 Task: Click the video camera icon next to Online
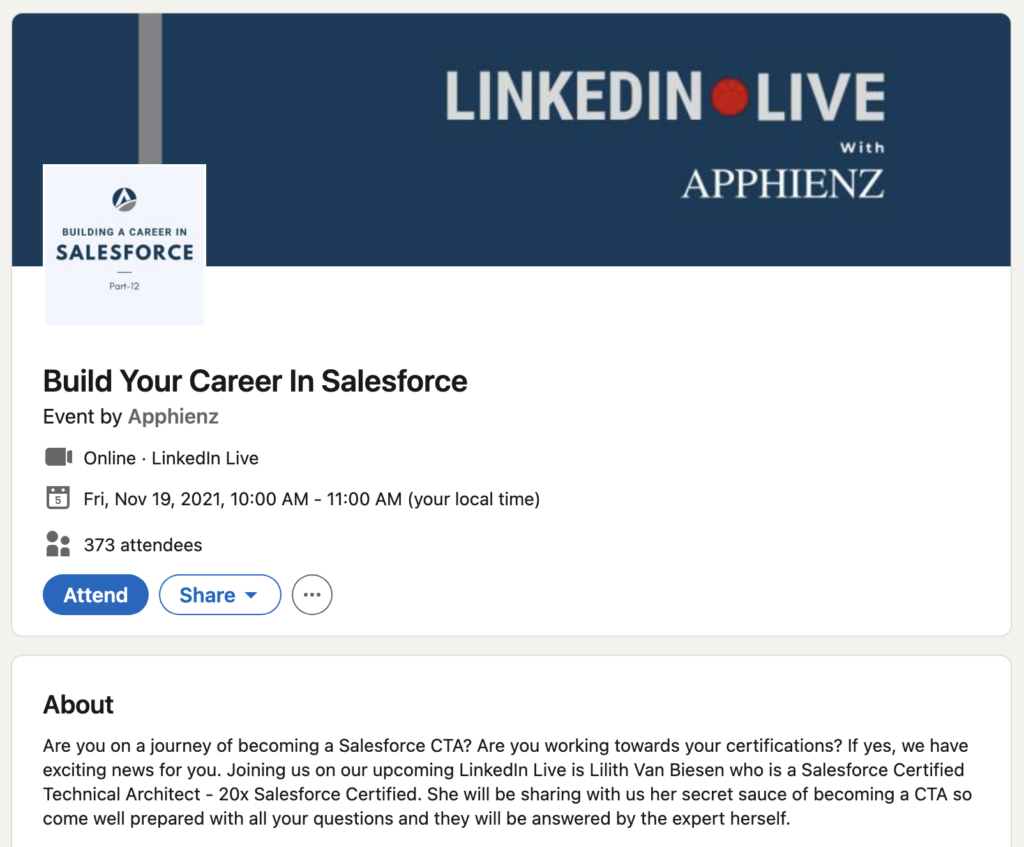click(x=58, y=457)
